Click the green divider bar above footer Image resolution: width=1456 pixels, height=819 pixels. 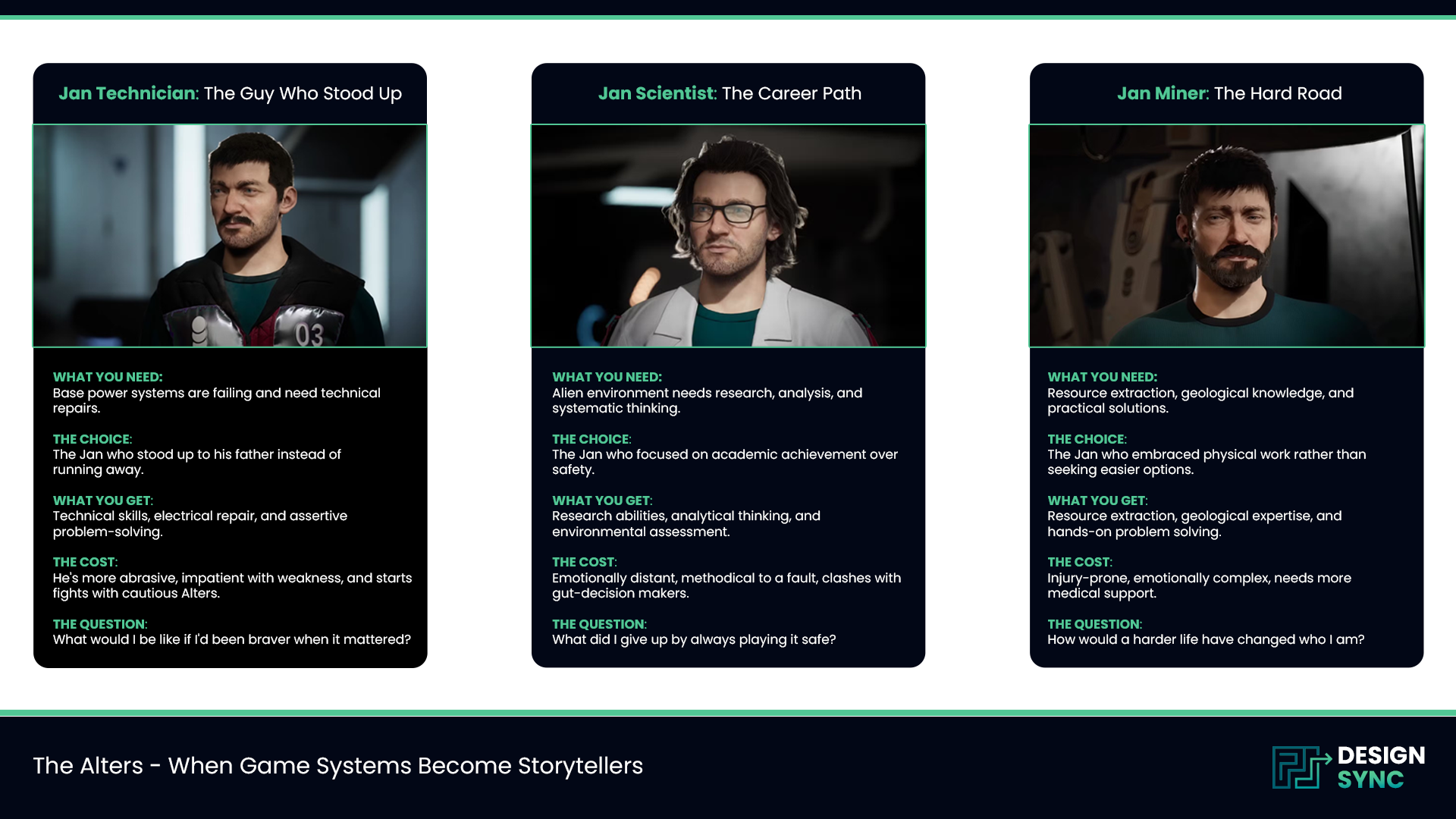click(728, 713)
